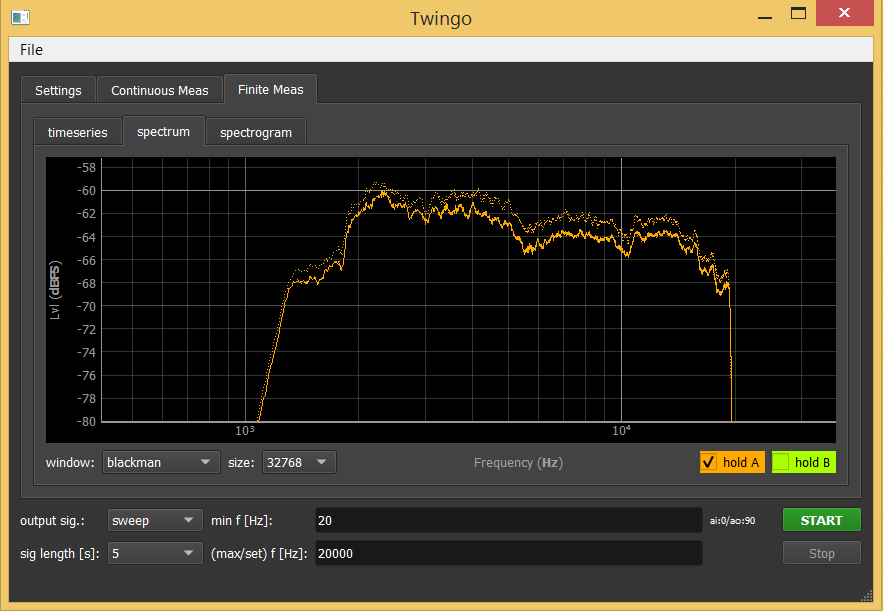Click the green START button
883x611 pixels.
[822, 520]
